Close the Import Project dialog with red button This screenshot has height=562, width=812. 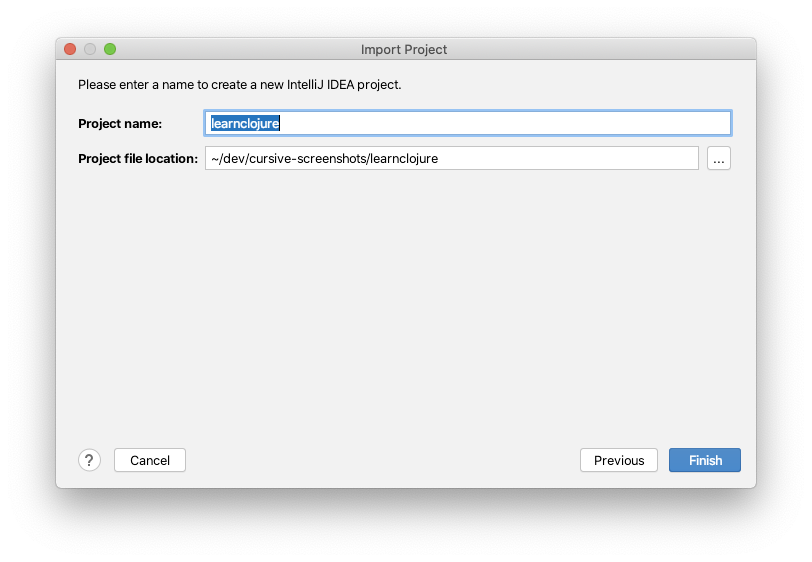pyautogui.click(x=70, y=49)
